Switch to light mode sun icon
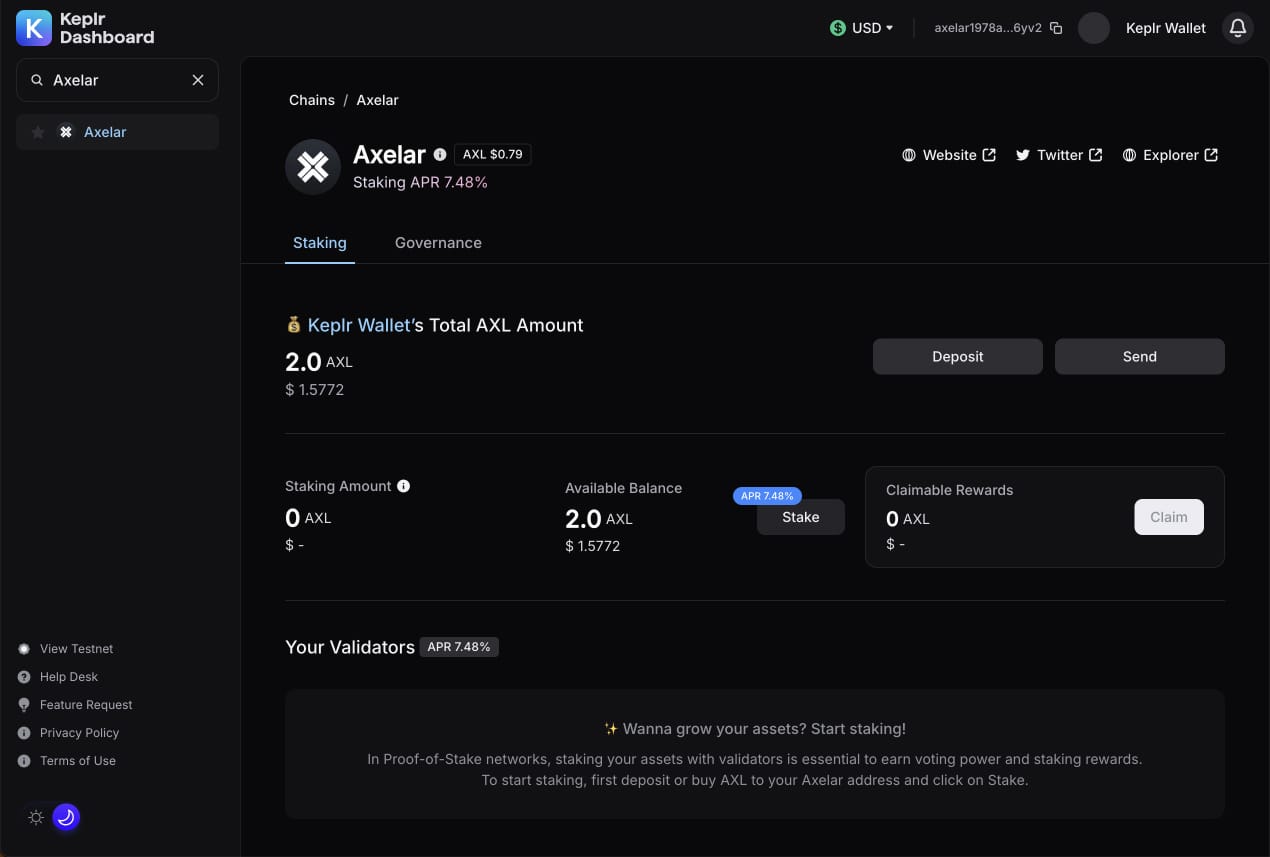Screen dimensions: 1270x857 pos(36,818)
